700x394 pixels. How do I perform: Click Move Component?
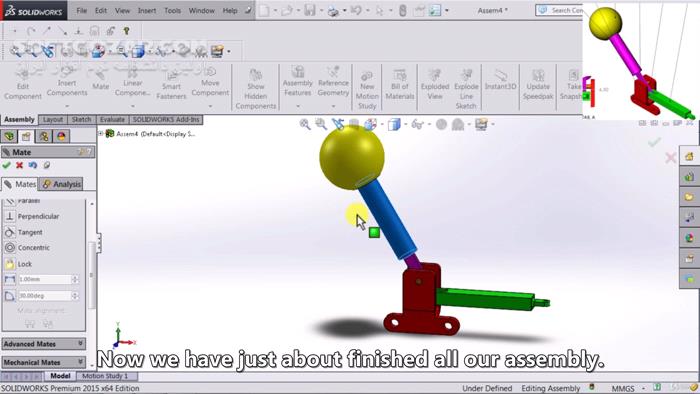pos(210,82)
